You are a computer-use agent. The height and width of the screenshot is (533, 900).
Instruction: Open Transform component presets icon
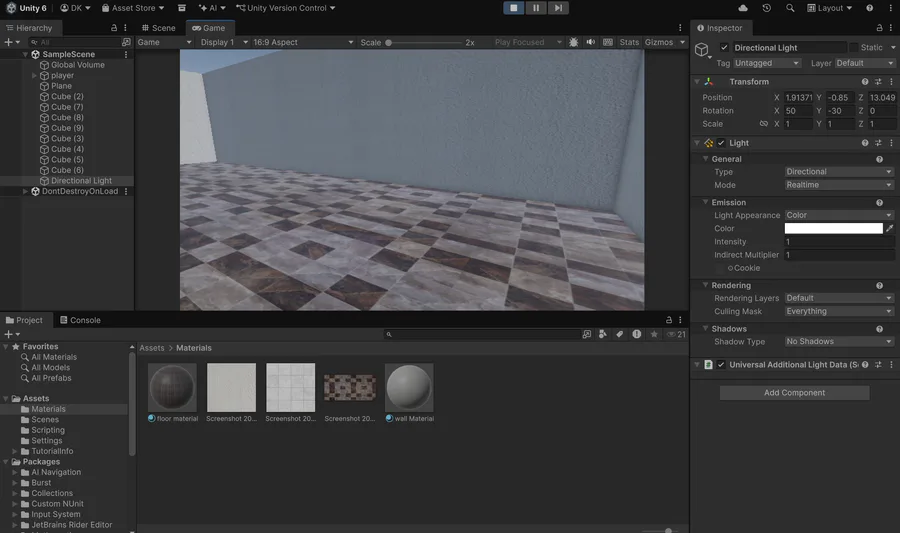tap(878, 81)
